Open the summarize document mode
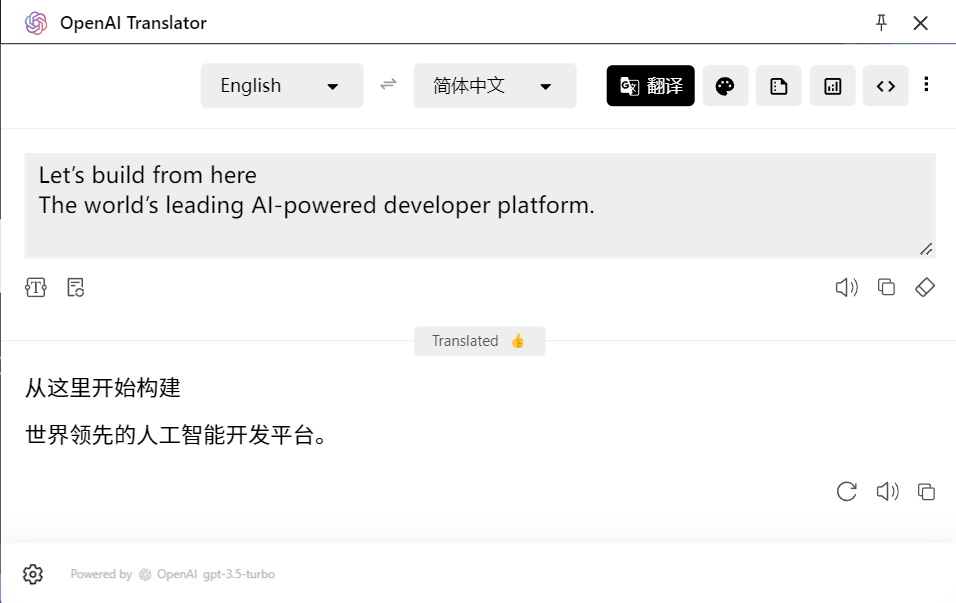This screenshot has width=956, height=603. tap(779, 86)
